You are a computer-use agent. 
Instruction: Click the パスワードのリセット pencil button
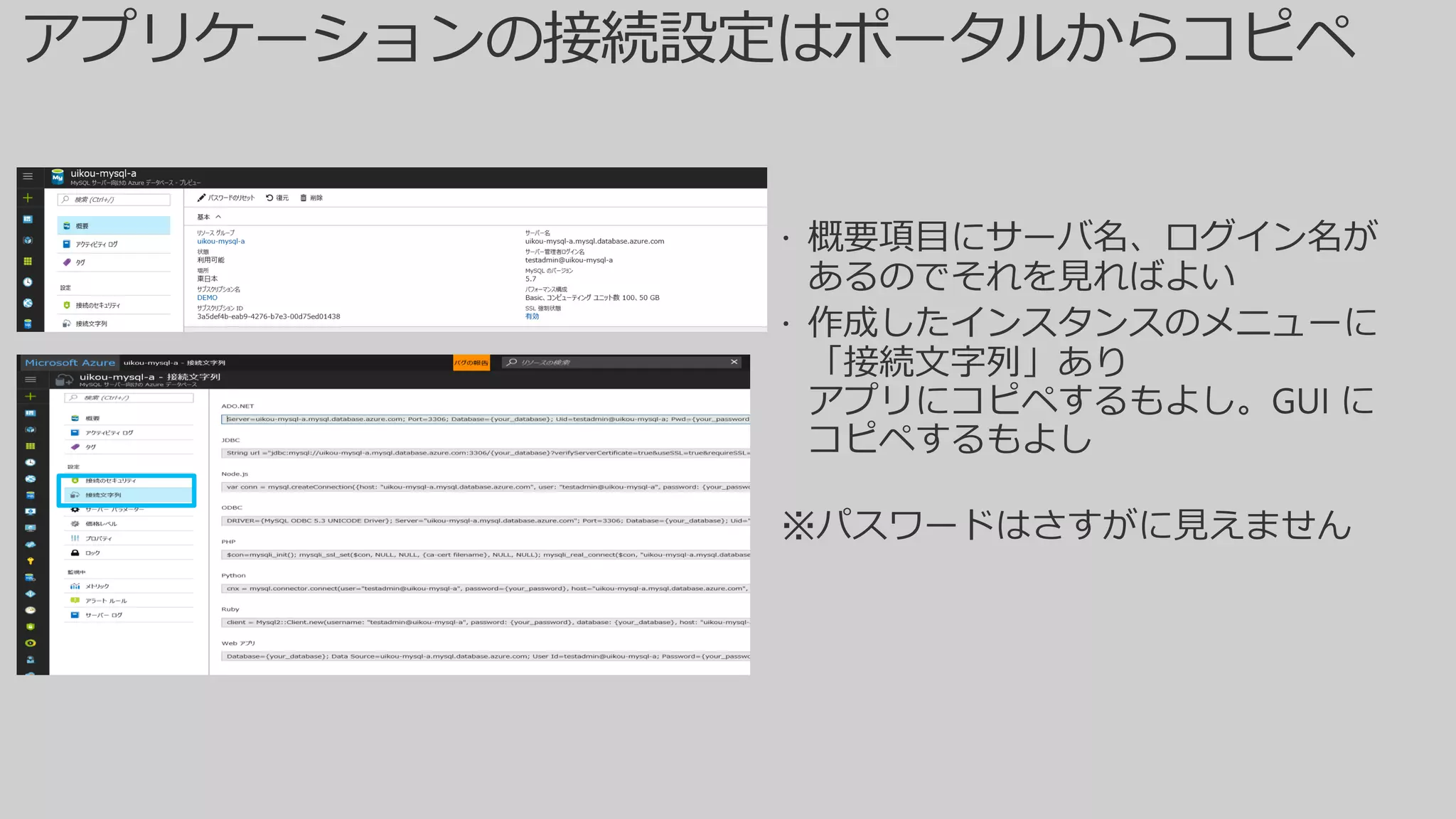[226, 198]
